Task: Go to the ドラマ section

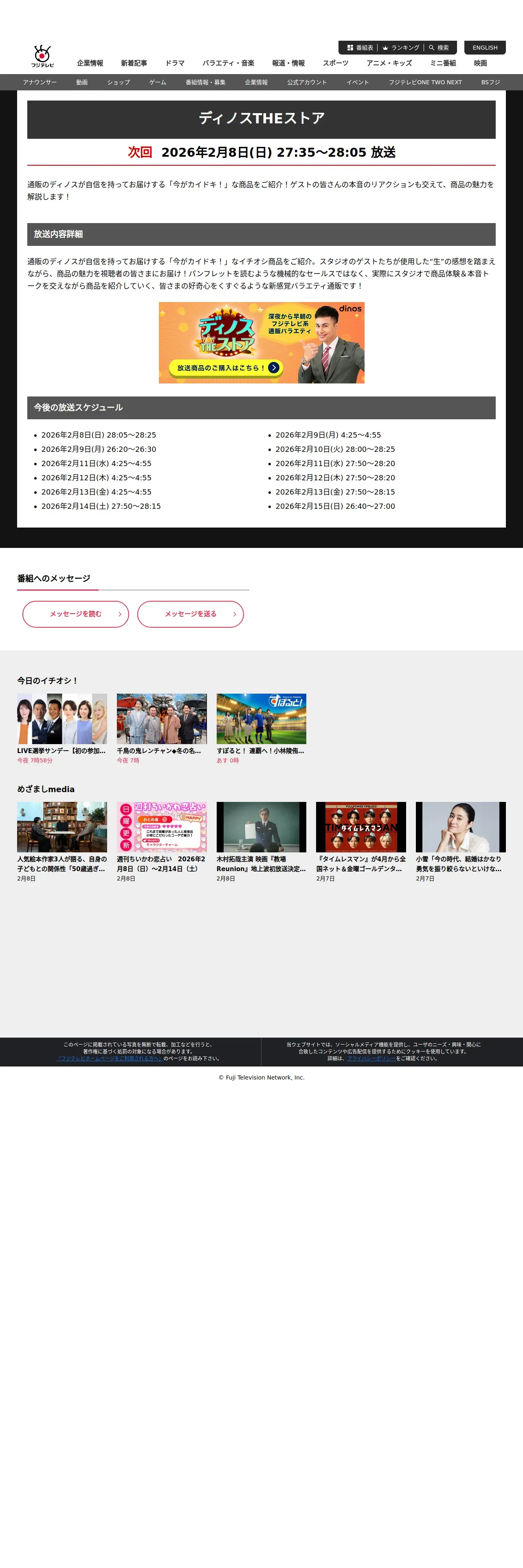Action: coord(175,64)
